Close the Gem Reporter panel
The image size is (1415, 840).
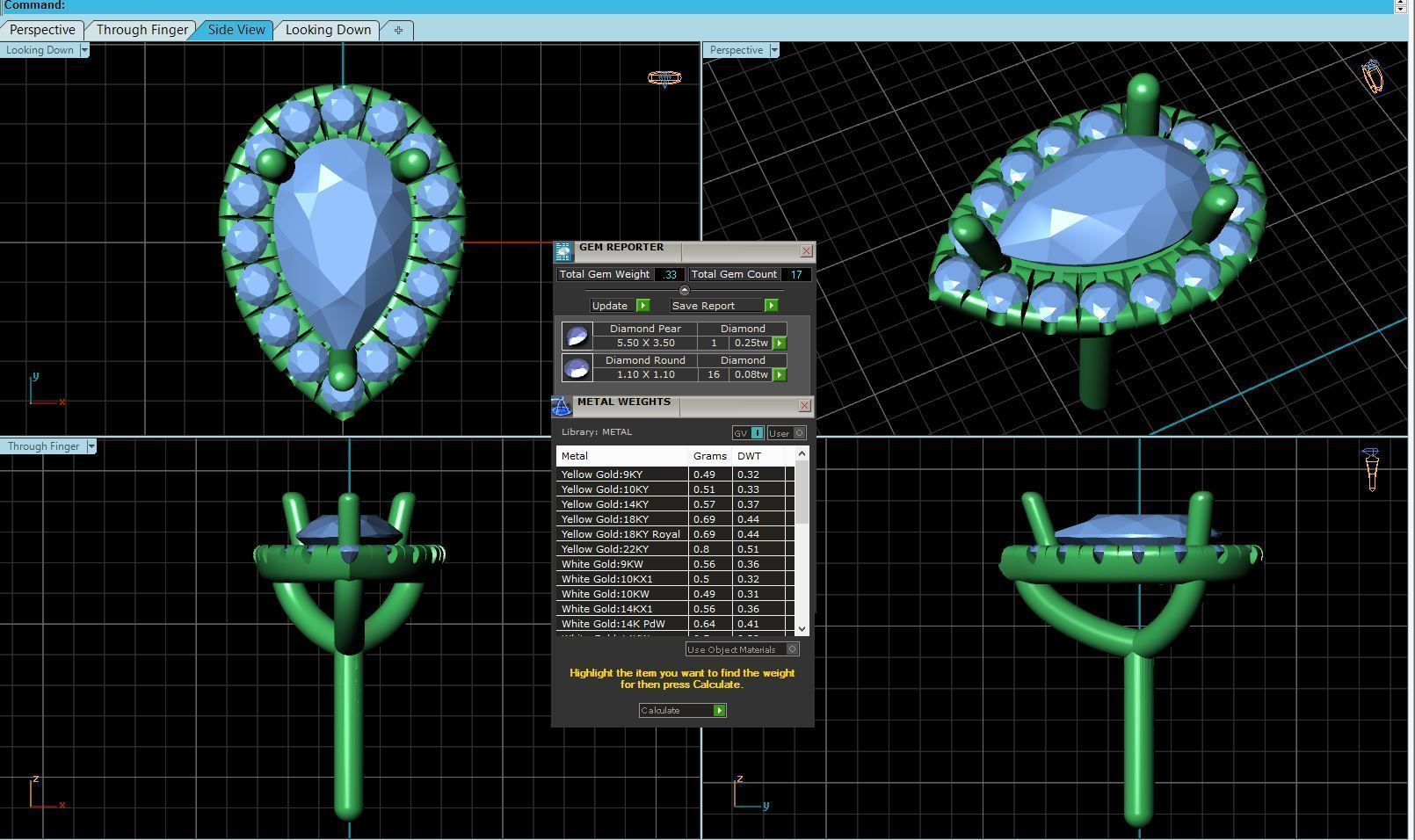pyautogui.click(x=806, y=251)
